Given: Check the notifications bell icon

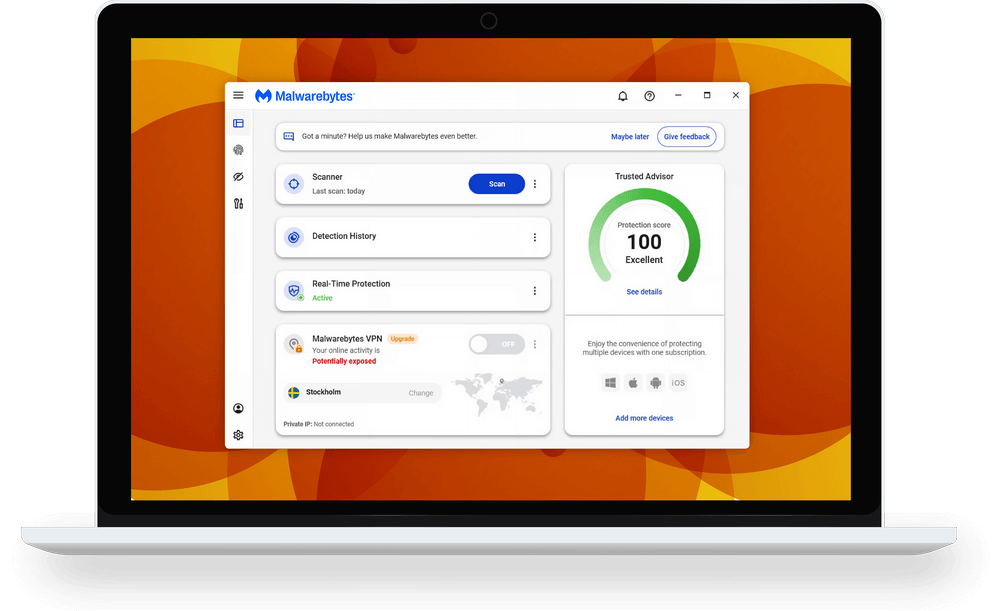Looking at the screenshot, I should click(x=623, y=96).
